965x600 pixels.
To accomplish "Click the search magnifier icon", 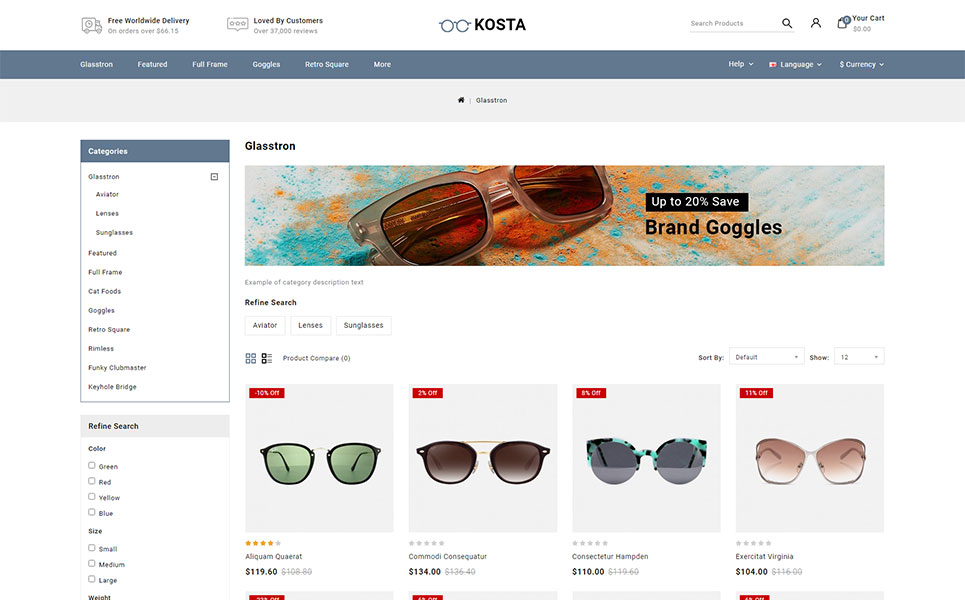I will point(787,23).
